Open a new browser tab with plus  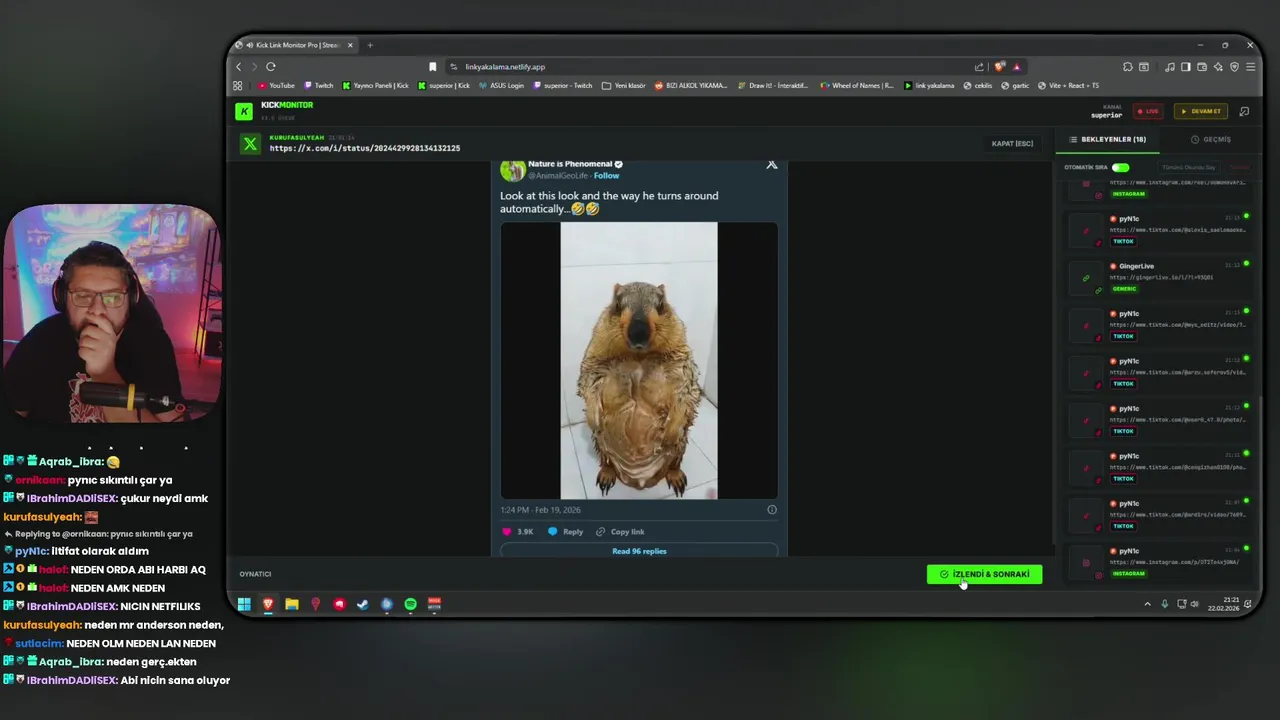[x=370, y=45]
